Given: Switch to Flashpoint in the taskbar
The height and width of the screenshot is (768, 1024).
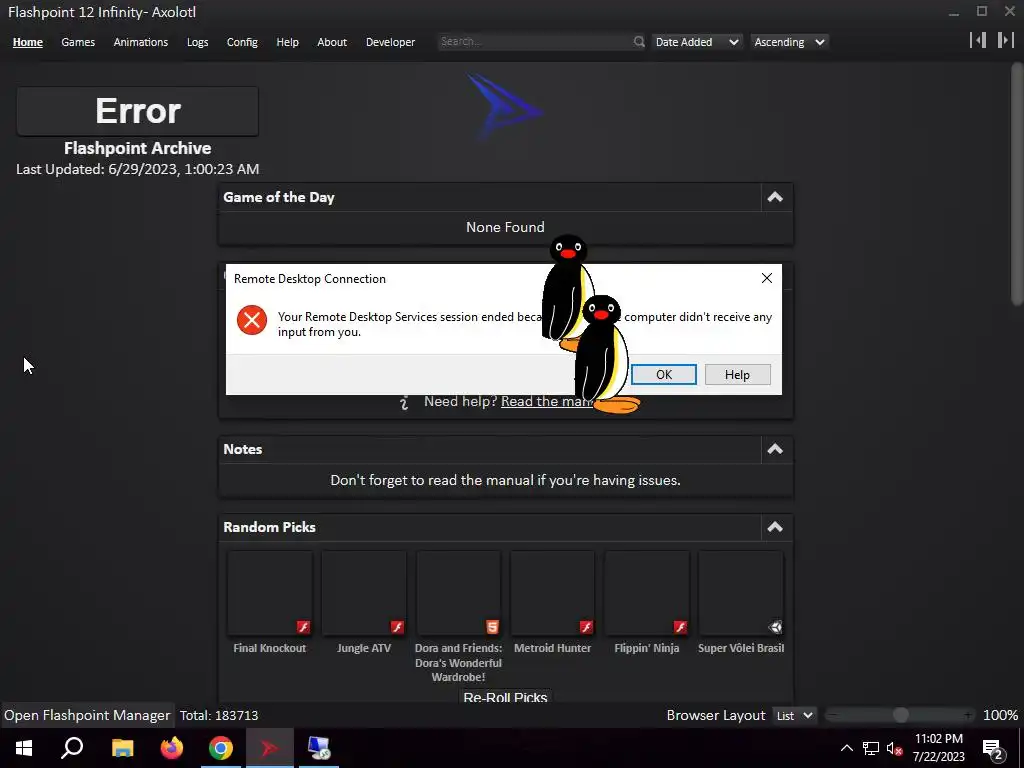Looking at the screenshot, I should pos(270,748).
